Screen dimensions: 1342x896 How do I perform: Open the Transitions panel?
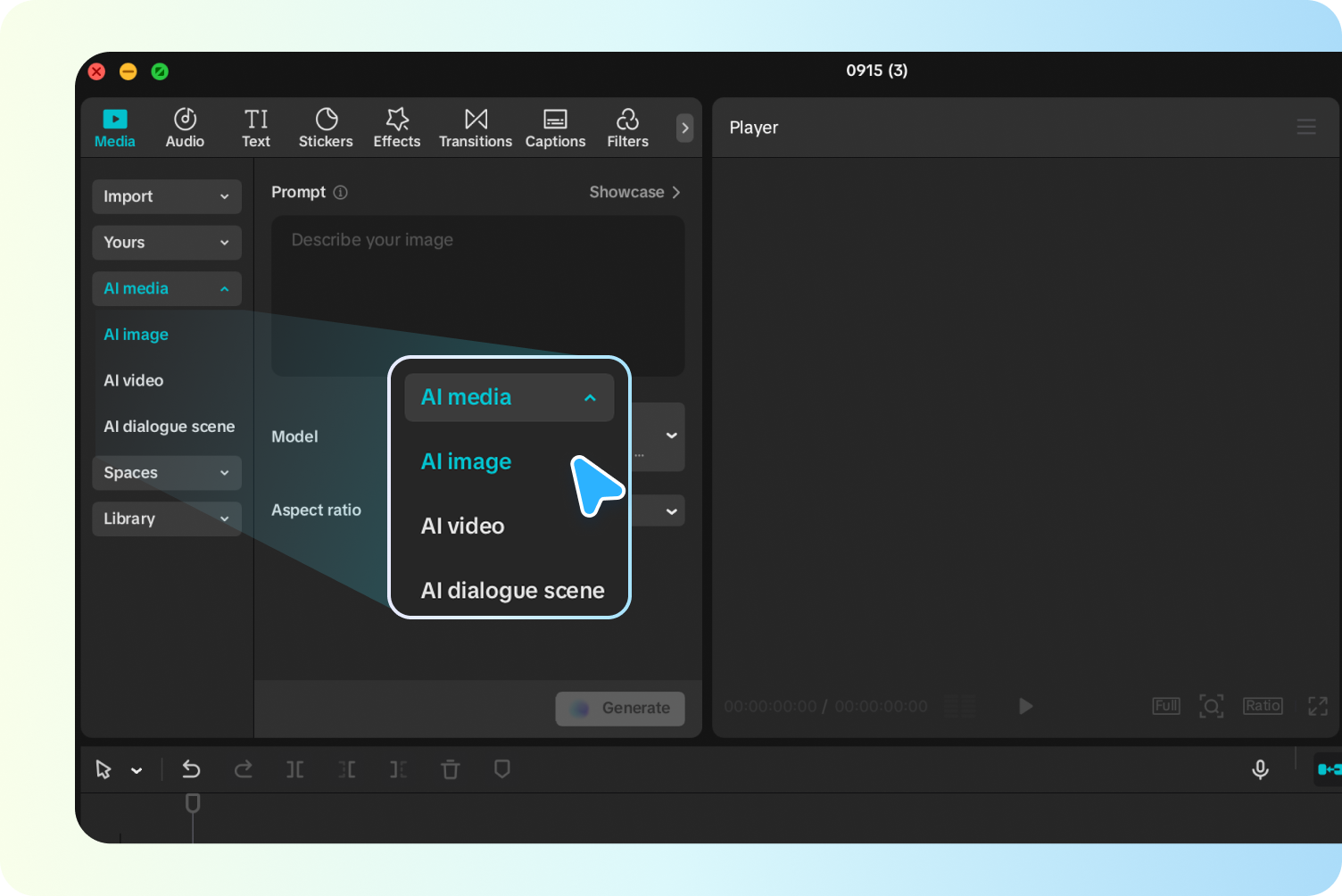[x=475, y=129]
